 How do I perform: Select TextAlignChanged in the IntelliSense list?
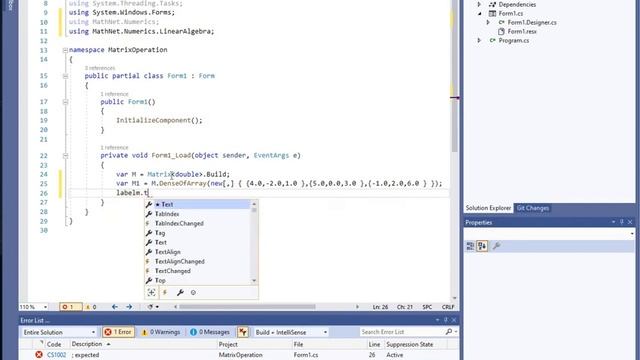tap(199, 261)
